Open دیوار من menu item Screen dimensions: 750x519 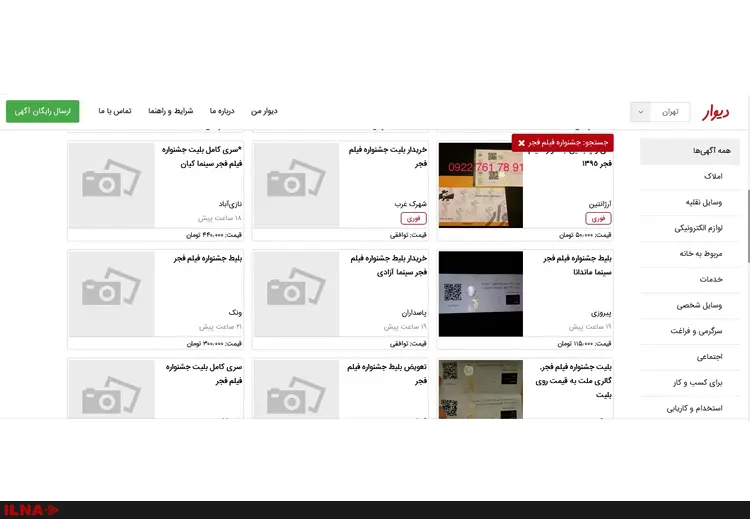(x=264, y=111)
